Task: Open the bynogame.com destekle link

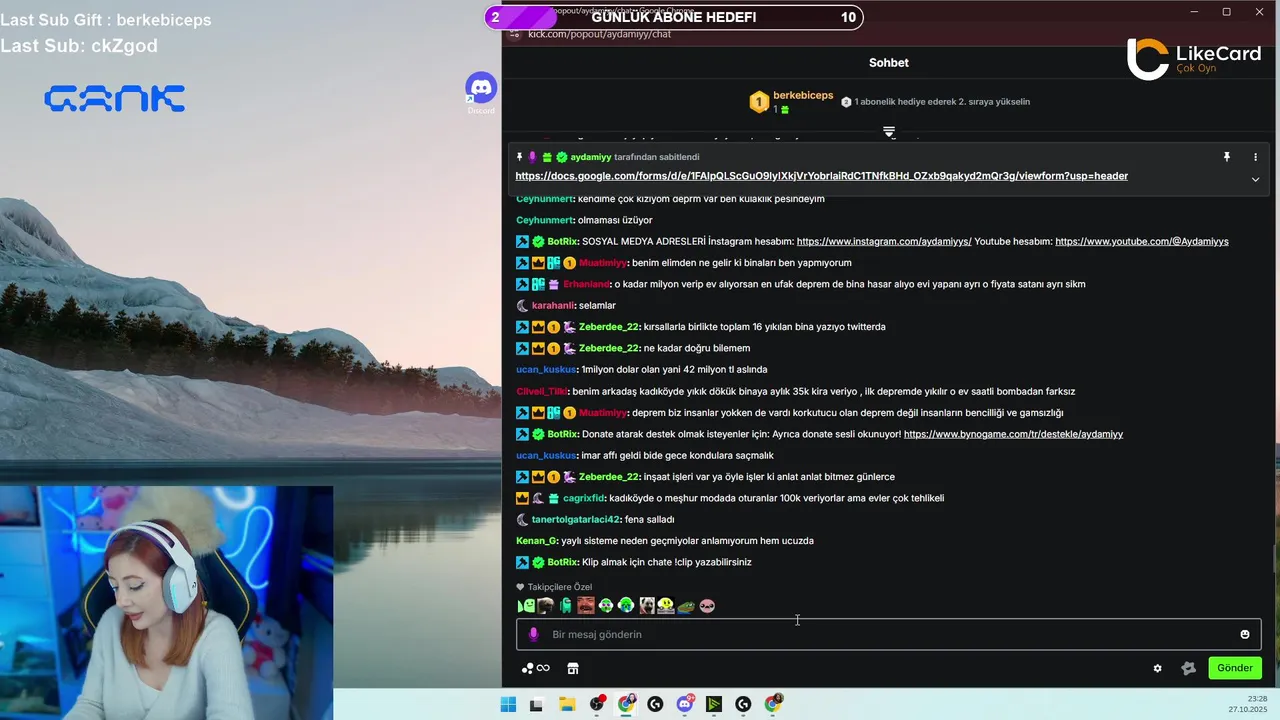Action: coord(1013,434)
